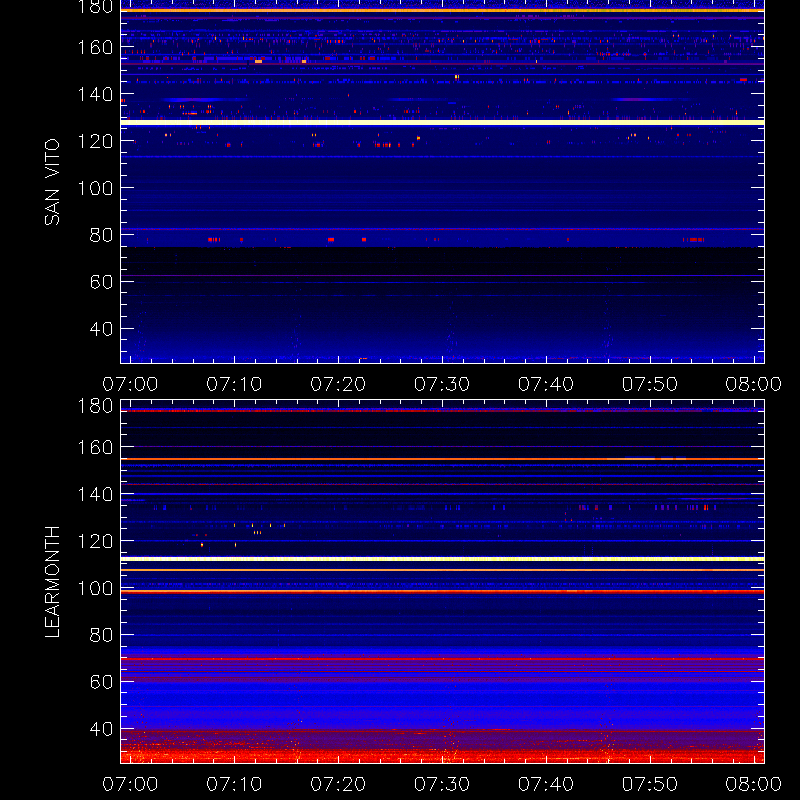Click 07:50 time label under LEARMONTH plot
The height and width of the screenshot is (800, 800).
(x=650, y=784)
